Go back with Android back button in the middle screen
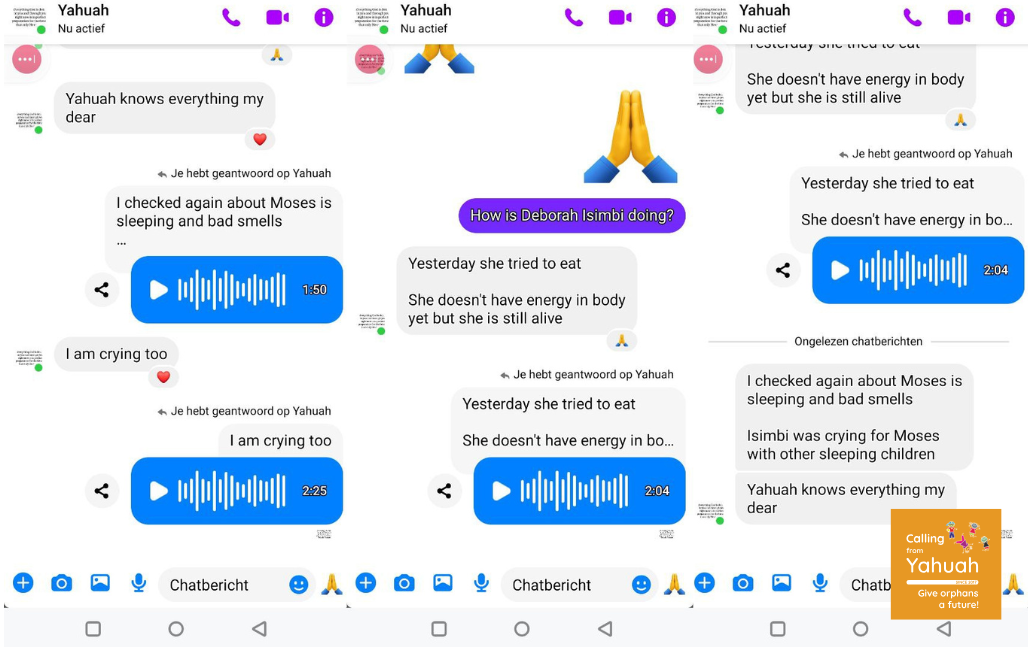Screen dimensions: 1028x647 605,629
